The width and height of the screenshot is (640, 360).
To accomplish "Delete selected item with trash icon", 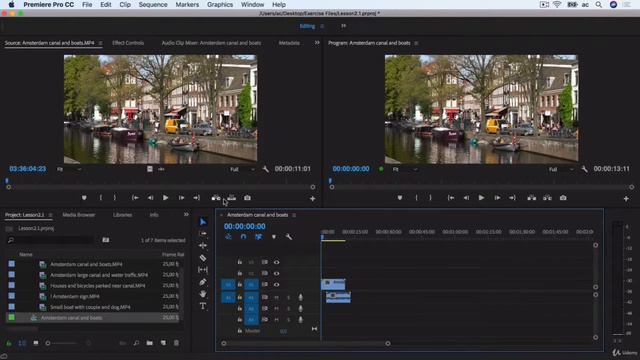I will [176, 343].
